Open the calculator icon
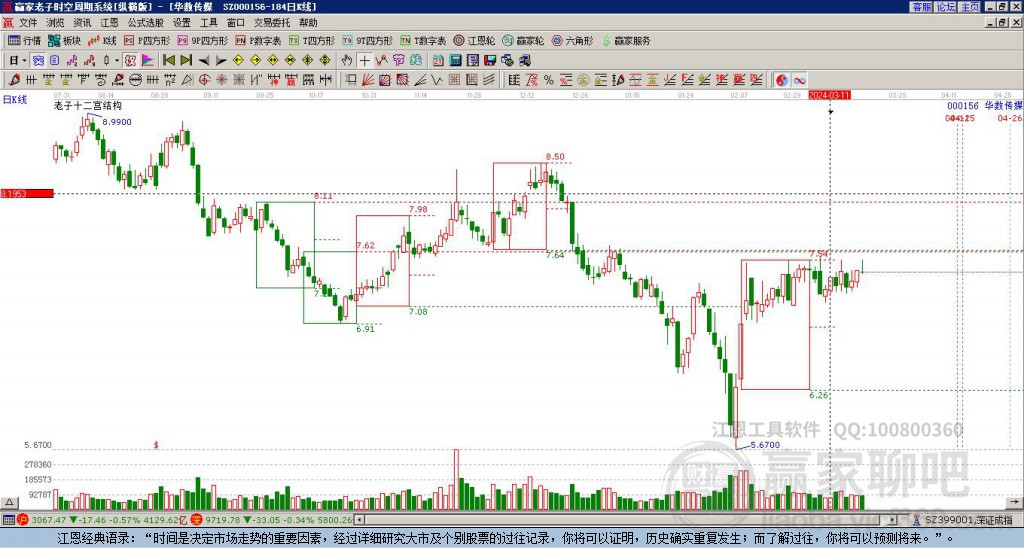This screenshot has width=1024, height=548. (x=455, y=61)
